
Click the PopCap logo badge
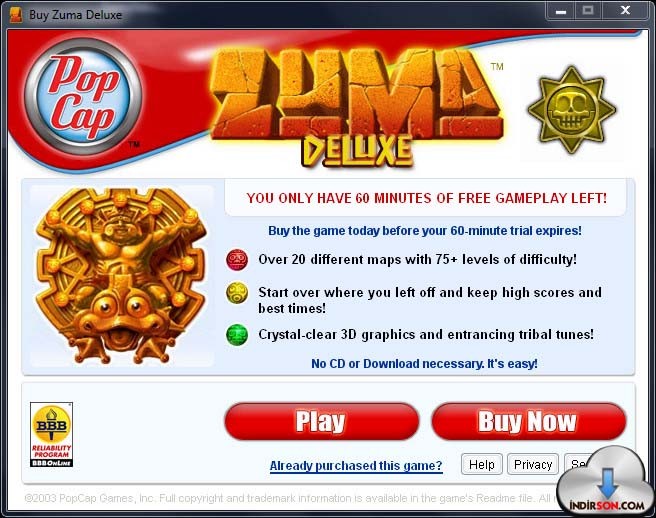pyautogui.click(x=83, y=97)
